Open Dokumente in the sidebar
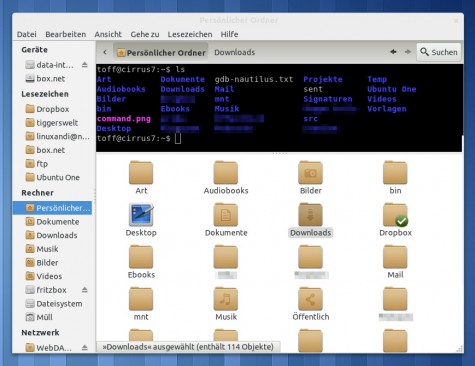475x366 pixels. click(x=52, y=222)
